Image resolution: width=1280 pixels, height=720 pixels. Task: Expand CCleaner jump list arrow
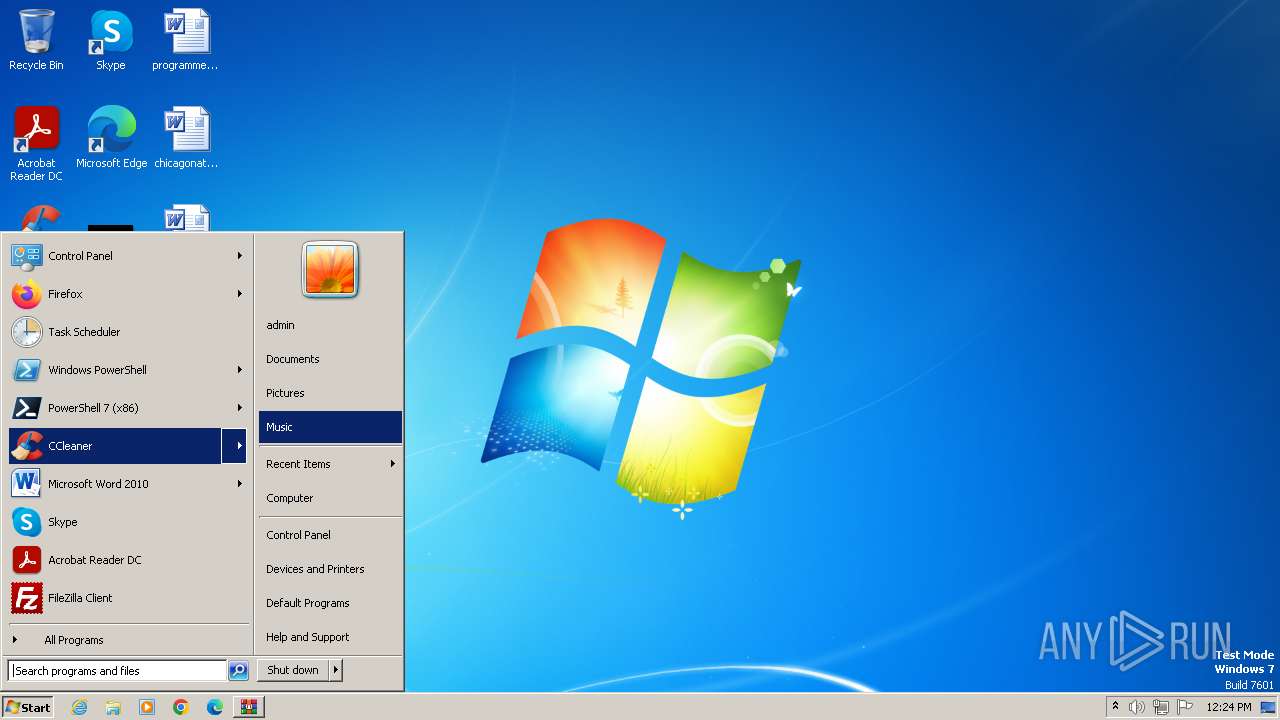click(236, 446)
